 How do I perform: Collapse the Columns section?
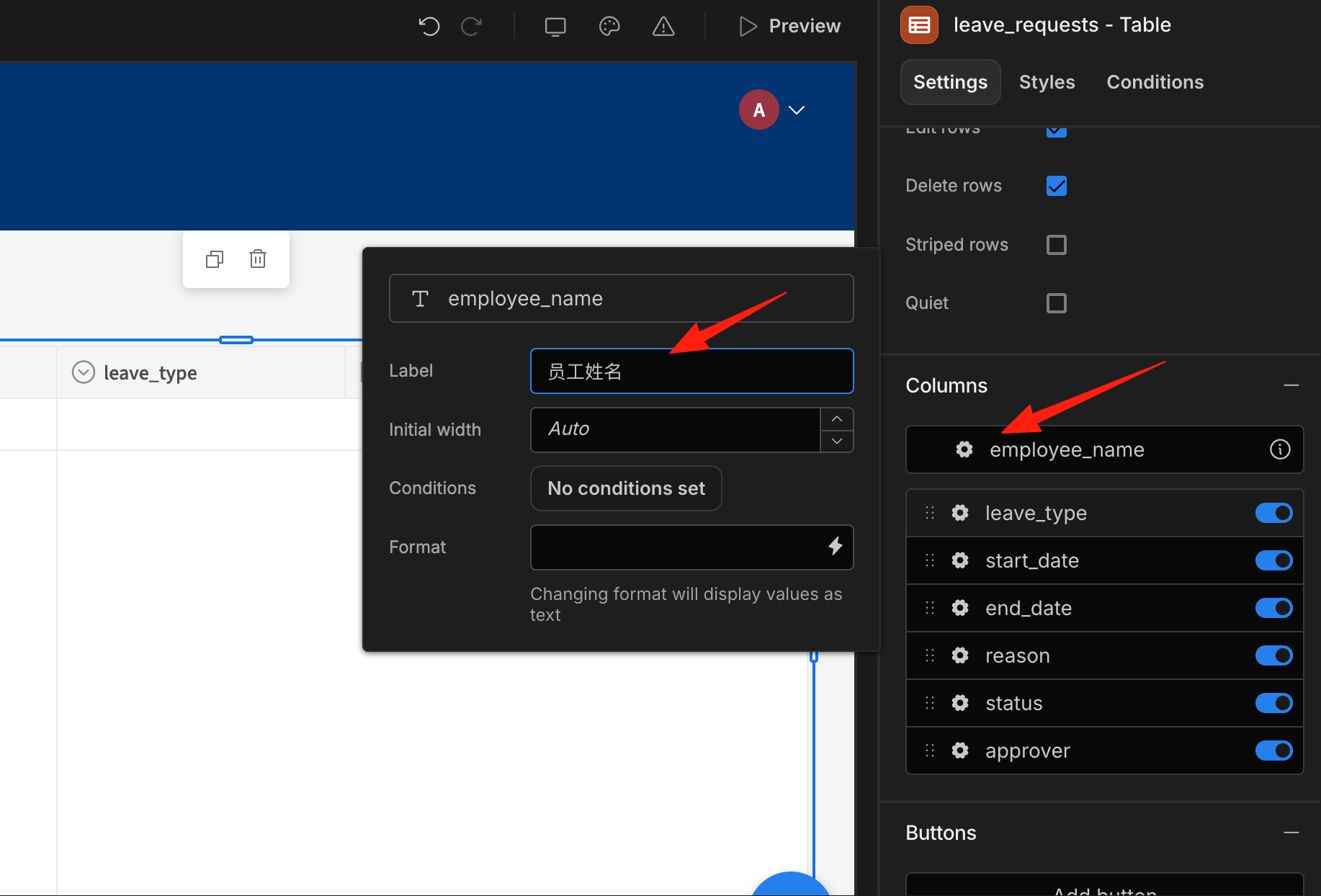pos(1291,385)
